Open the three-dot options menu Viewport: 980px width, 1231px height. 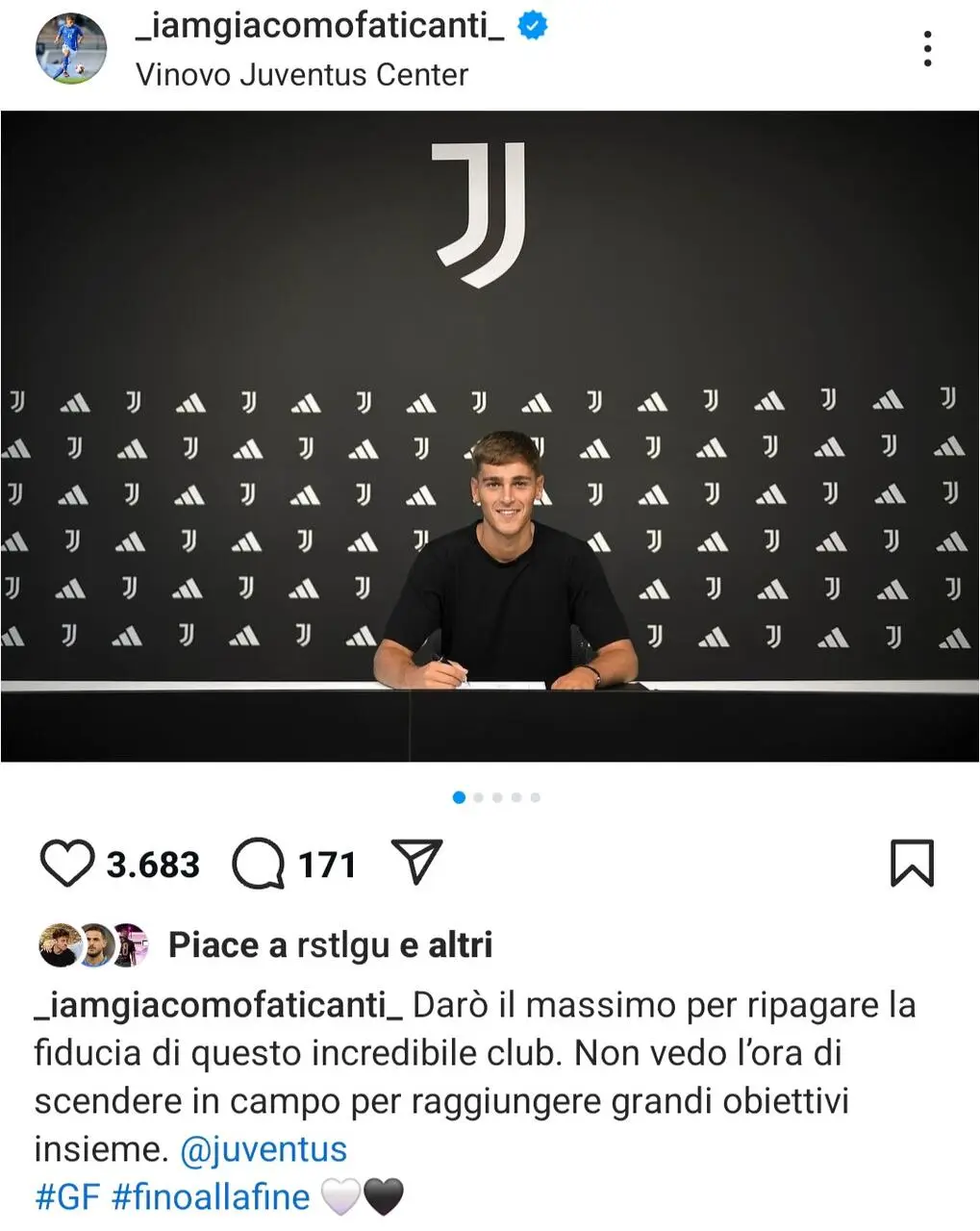(x=927, y=48)
